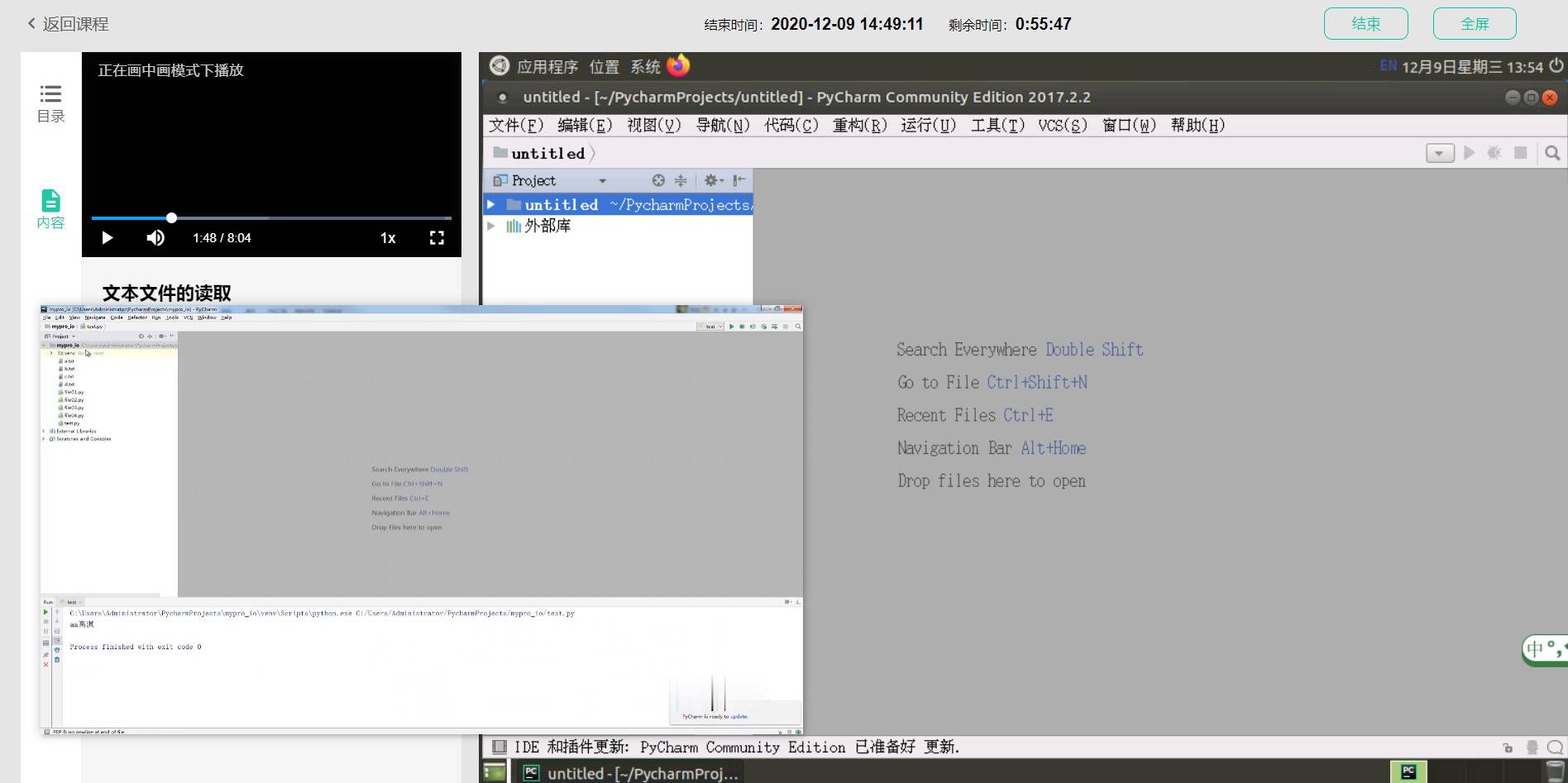This screenshot has height=783, width=1568.
Task: Open PyCharm 工具(T) menu
Action: click(x=997, y=125)
